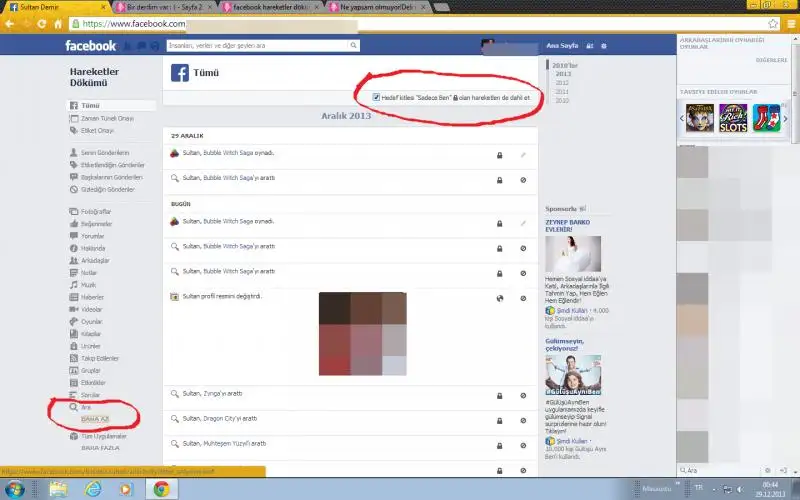Click the facebook.com address bar
This screenshot has width=800, height=500.
click(x=423, y=23)
